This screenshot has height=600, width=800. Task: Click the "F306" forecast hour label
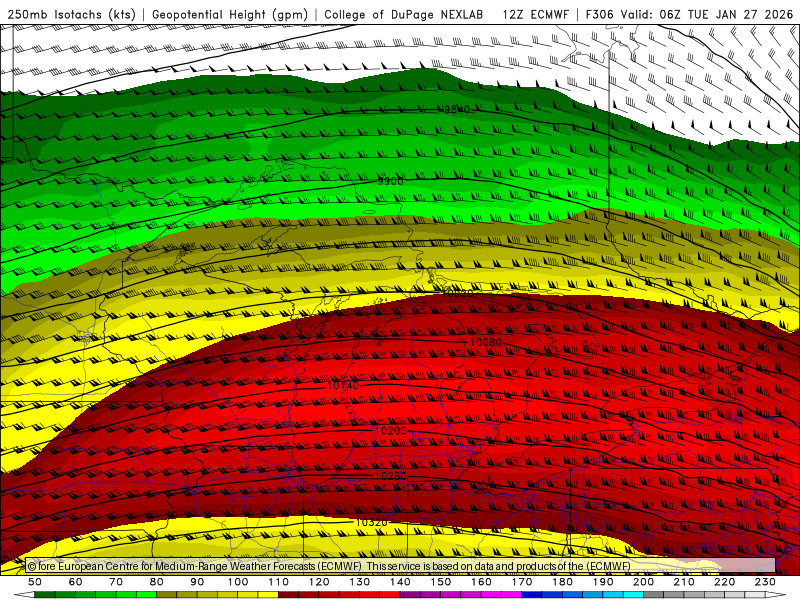tap(599, 14)
